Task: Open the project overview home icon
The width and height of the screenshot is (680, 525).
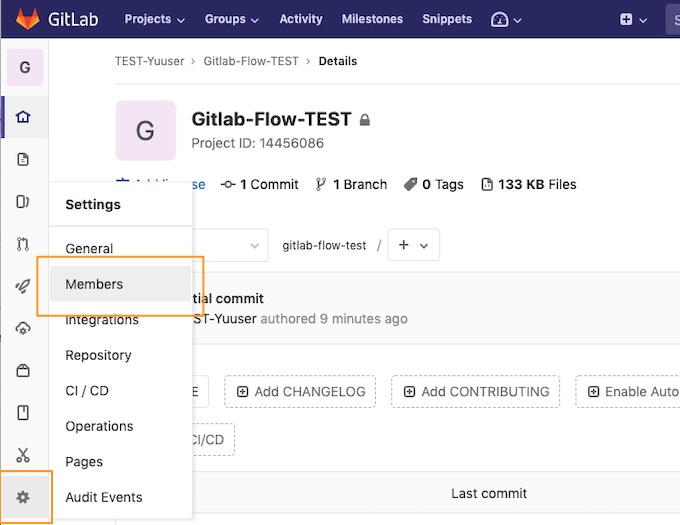Action: tap(23, 117)
